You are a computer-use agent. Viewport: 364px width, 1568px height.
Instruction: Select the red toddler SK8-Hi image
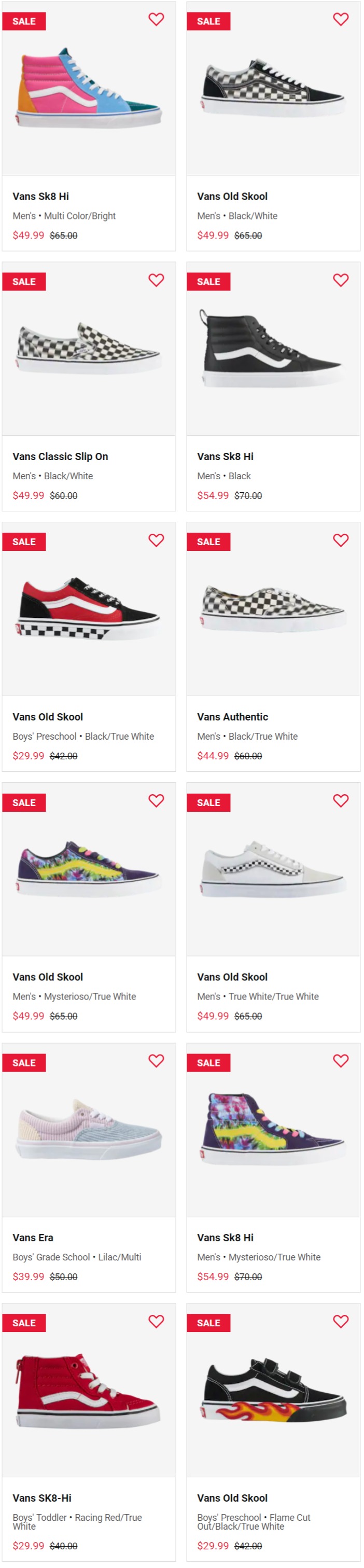[x=89, y=1390]
